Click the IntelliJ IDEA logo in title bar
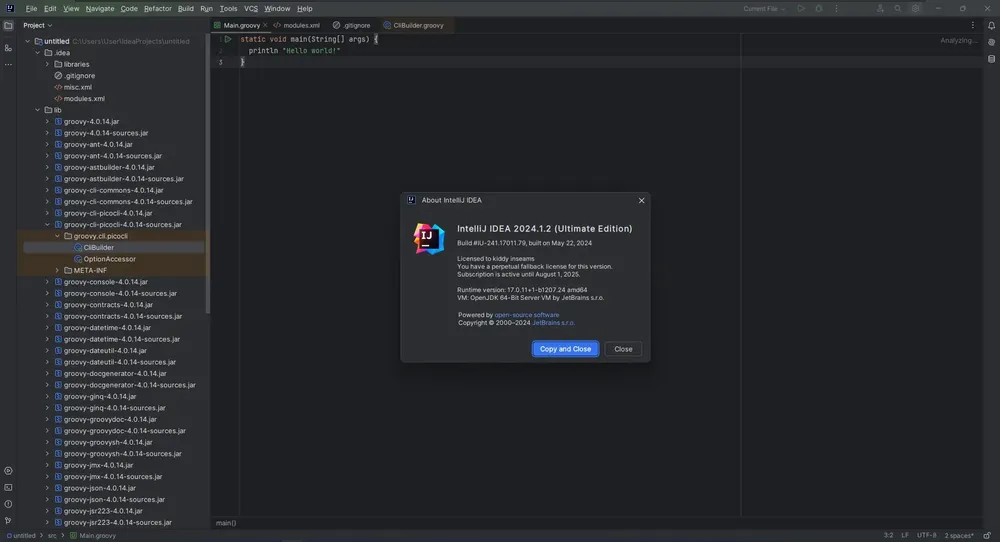This screenshot has height=542, width=1000. click(x=10, y=8)
